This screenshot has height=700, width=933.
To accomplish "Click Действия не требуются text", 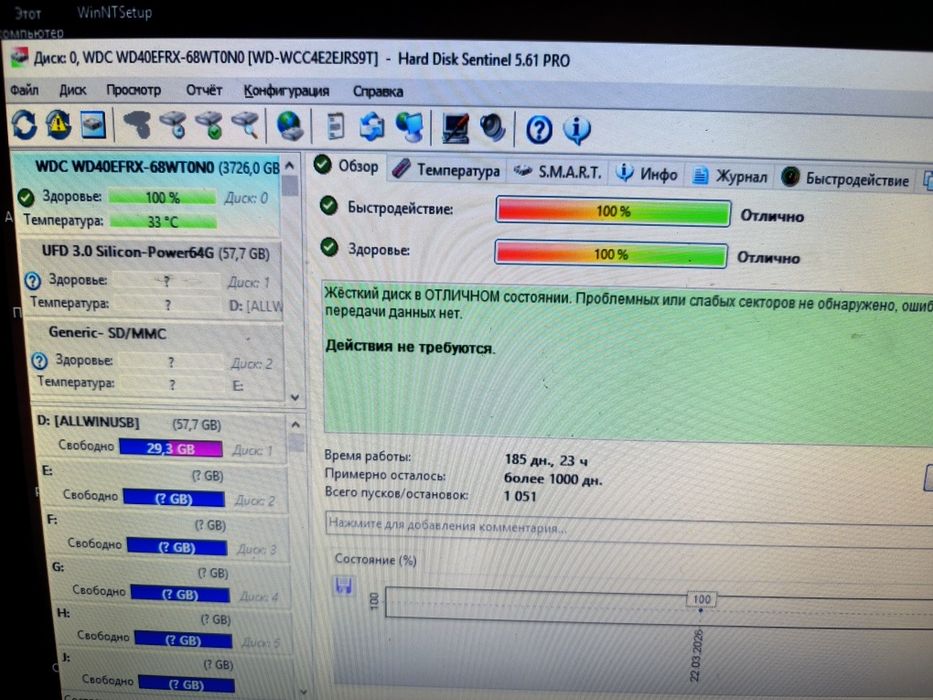I will pos(409,346).
